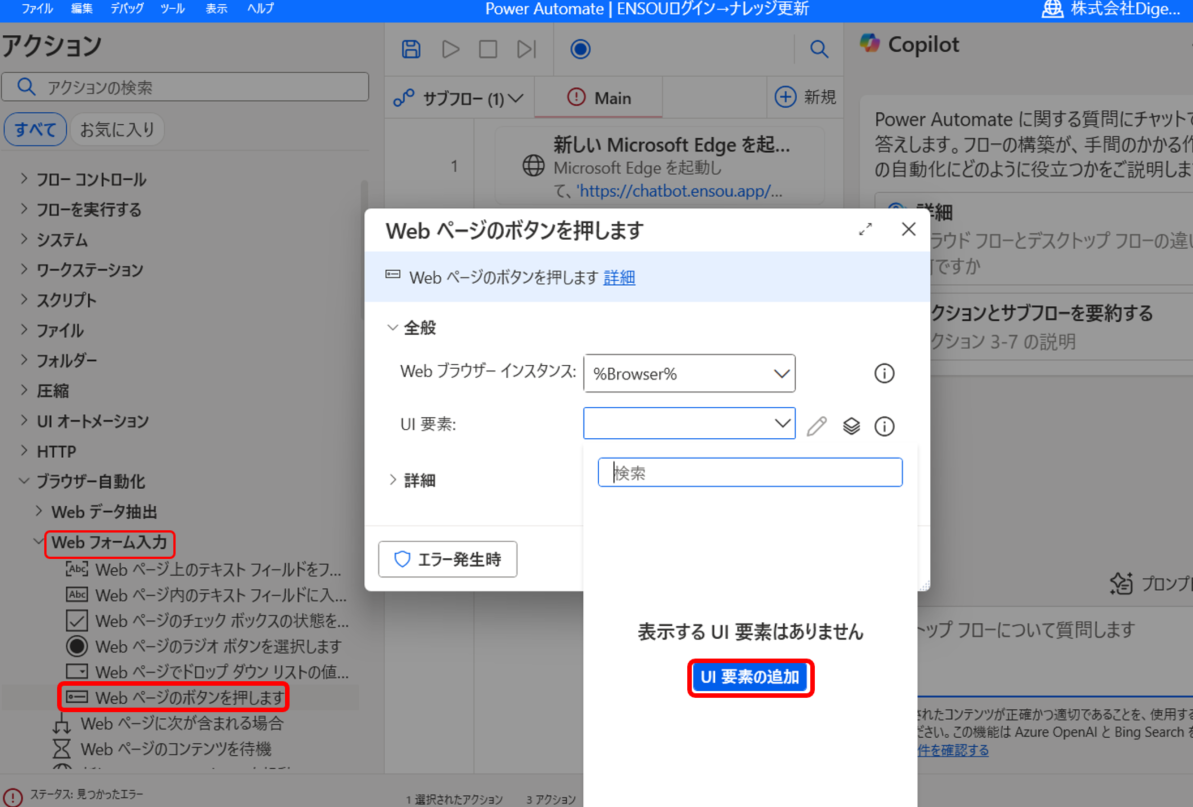The width and height of the screenshot is (1193, 807).
Task: Stop the flow with the square icon
Action: 488,49
